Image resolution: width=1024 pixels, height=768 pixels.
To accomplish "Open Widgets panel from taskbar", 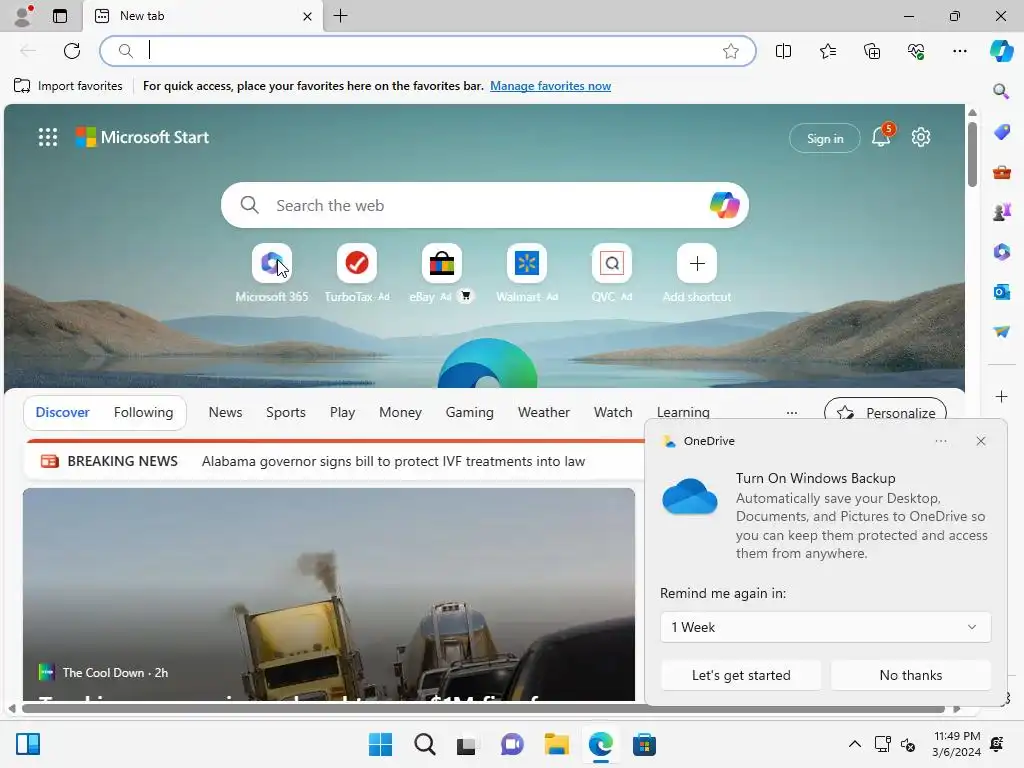I will pyautogui.click(x=28, y=744).
